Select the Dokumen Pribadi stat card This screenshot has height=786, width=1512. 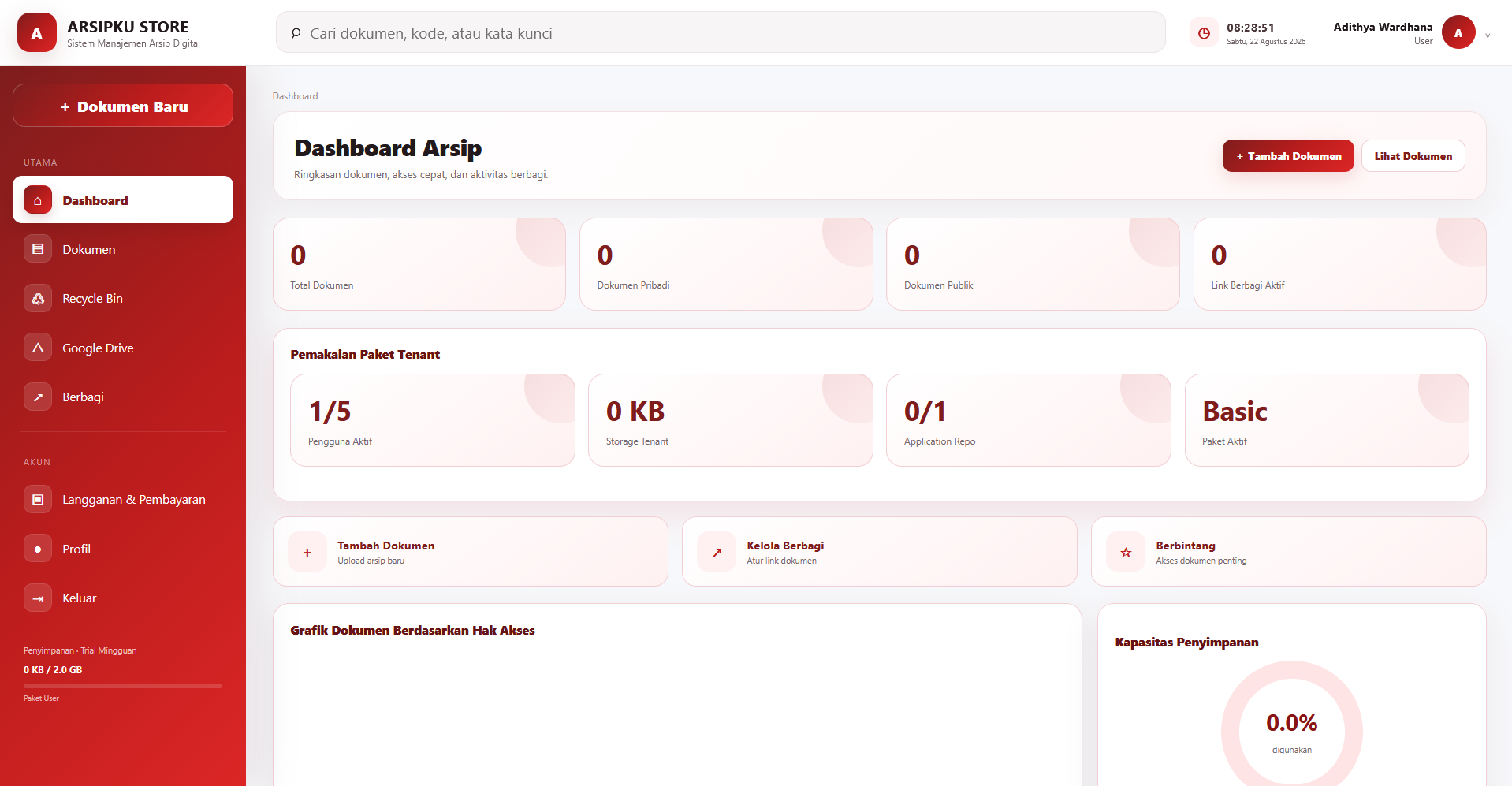(726, 264)
